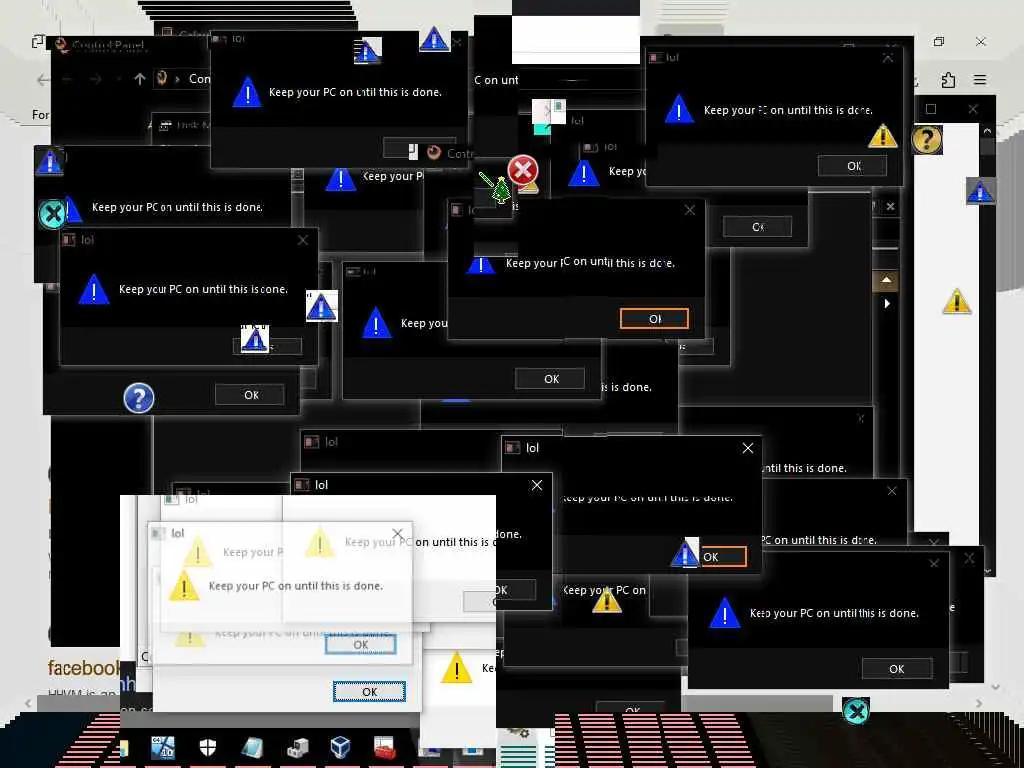Click lone yellow warning icon at far right
1024x768 pixels.
[x=957, y=302]
